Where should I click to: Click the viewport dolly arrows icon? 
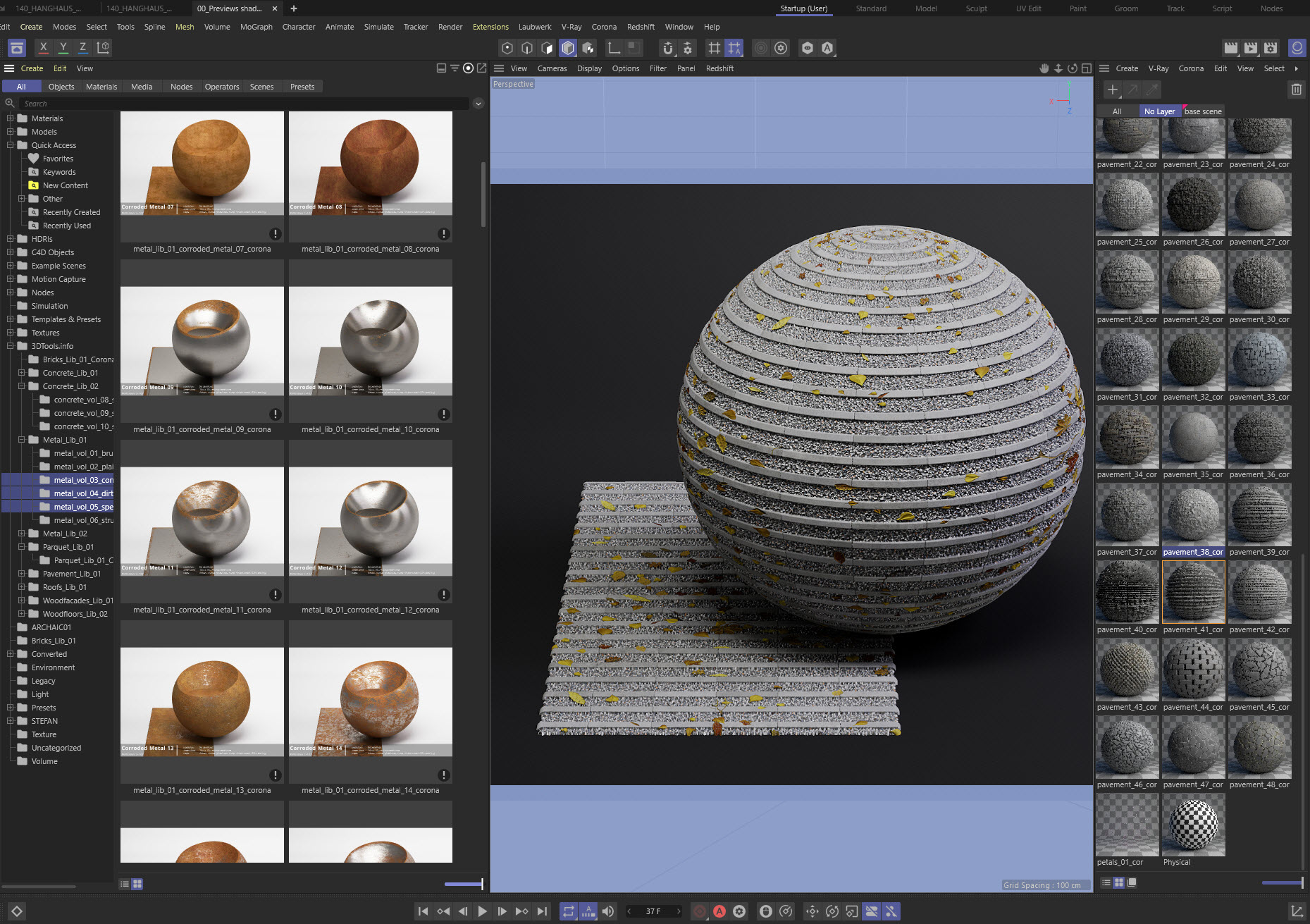[x=1058, y=68]
